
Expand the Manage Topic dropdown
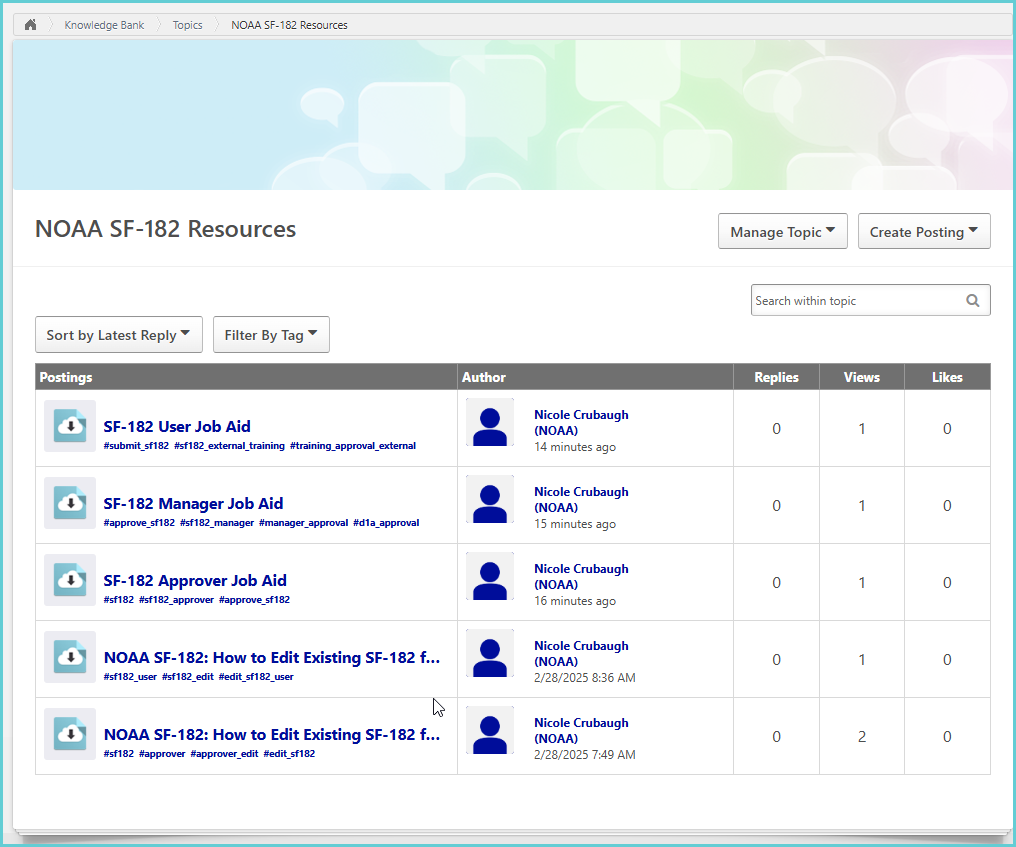point(783,231)
